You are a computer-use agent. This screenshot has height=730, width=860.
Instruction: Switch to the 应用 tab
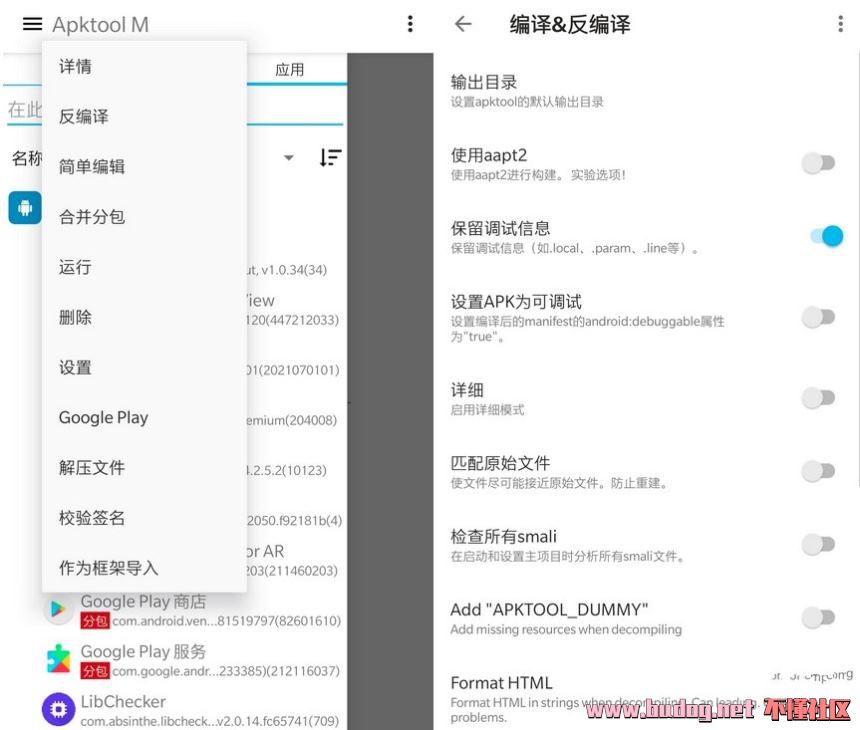click(290, 70)
